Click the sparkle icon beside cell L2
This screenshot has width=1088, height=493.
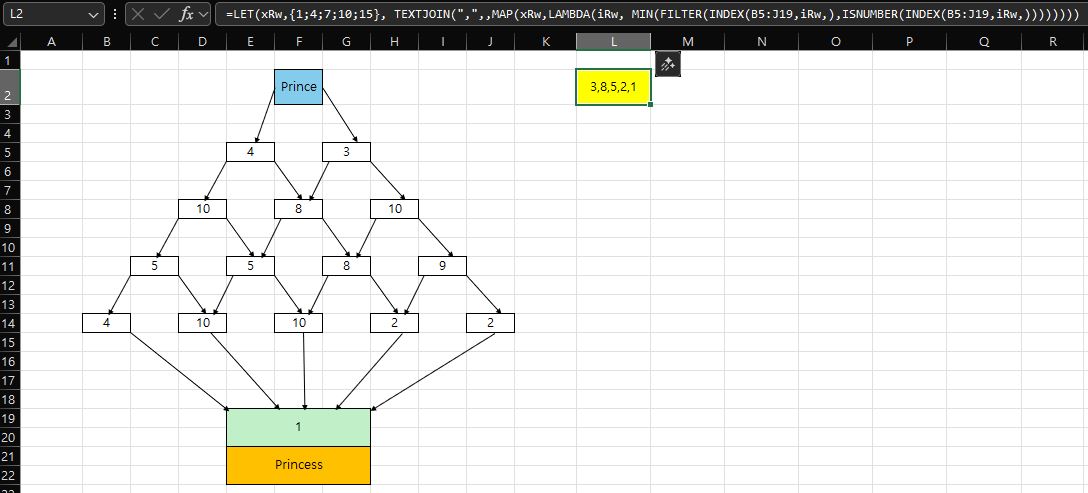click(x=667, y=64)
